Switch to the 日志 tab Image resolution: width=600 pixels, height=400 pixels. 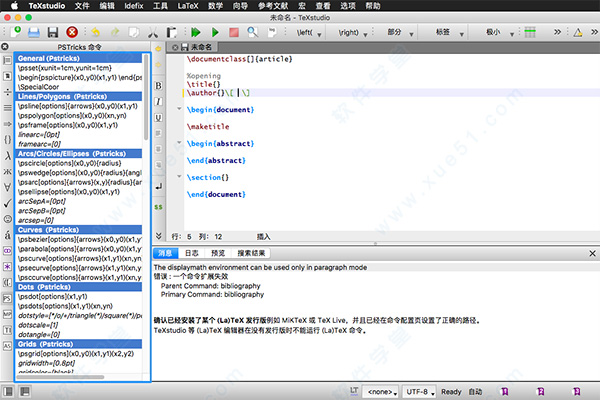[x=192, y=253]
